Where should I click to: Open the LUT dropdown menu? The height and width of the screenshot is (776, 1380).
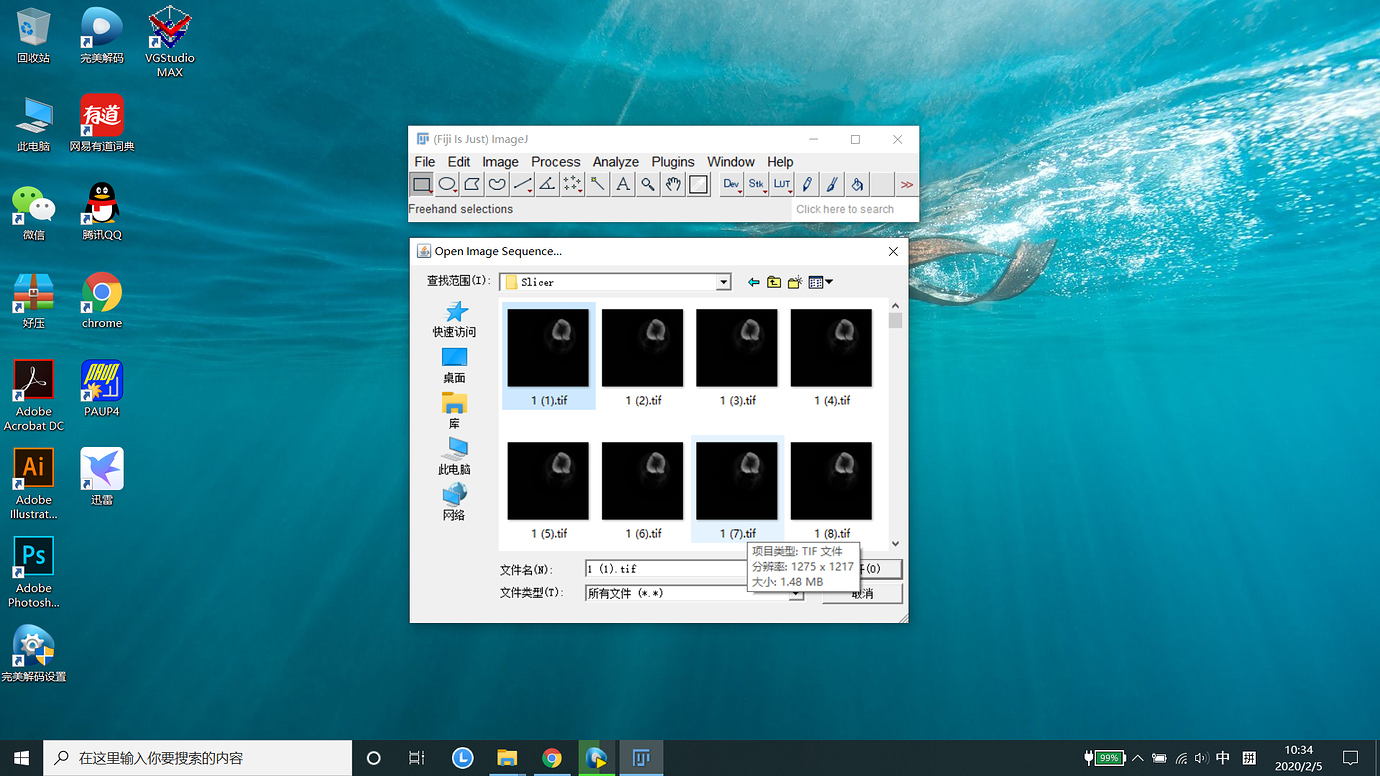click(782, 184)
